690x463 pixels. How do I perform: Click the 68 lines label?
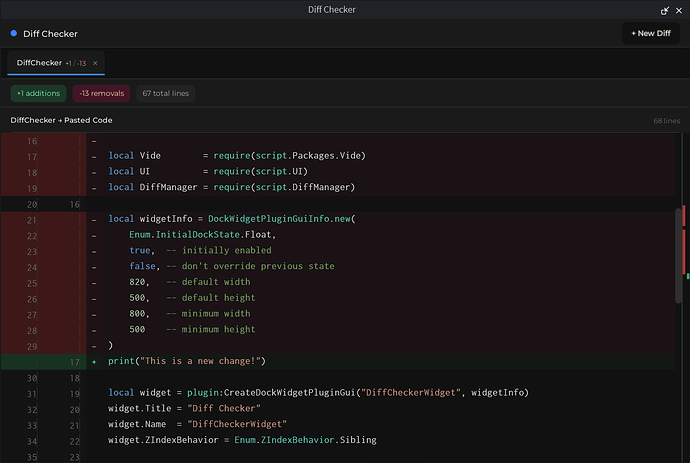[x=666, y=121]
